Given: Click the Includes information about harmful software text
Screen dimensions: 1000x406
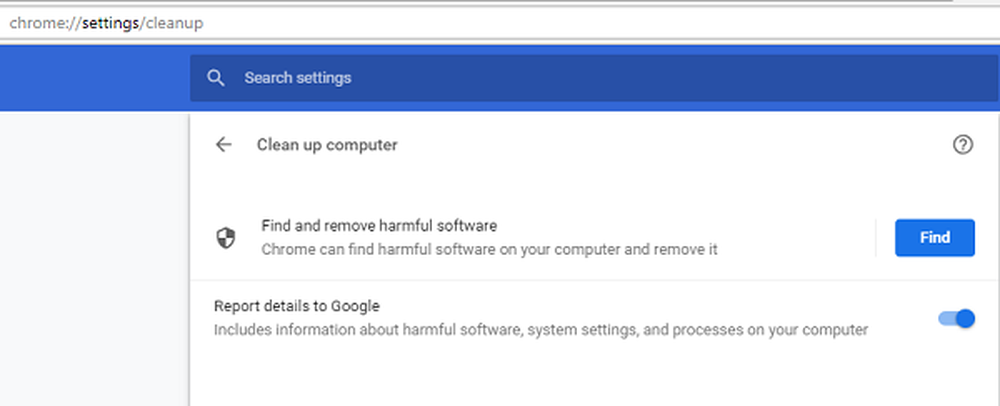Looking at the screenshot, I should pos(541,330).
